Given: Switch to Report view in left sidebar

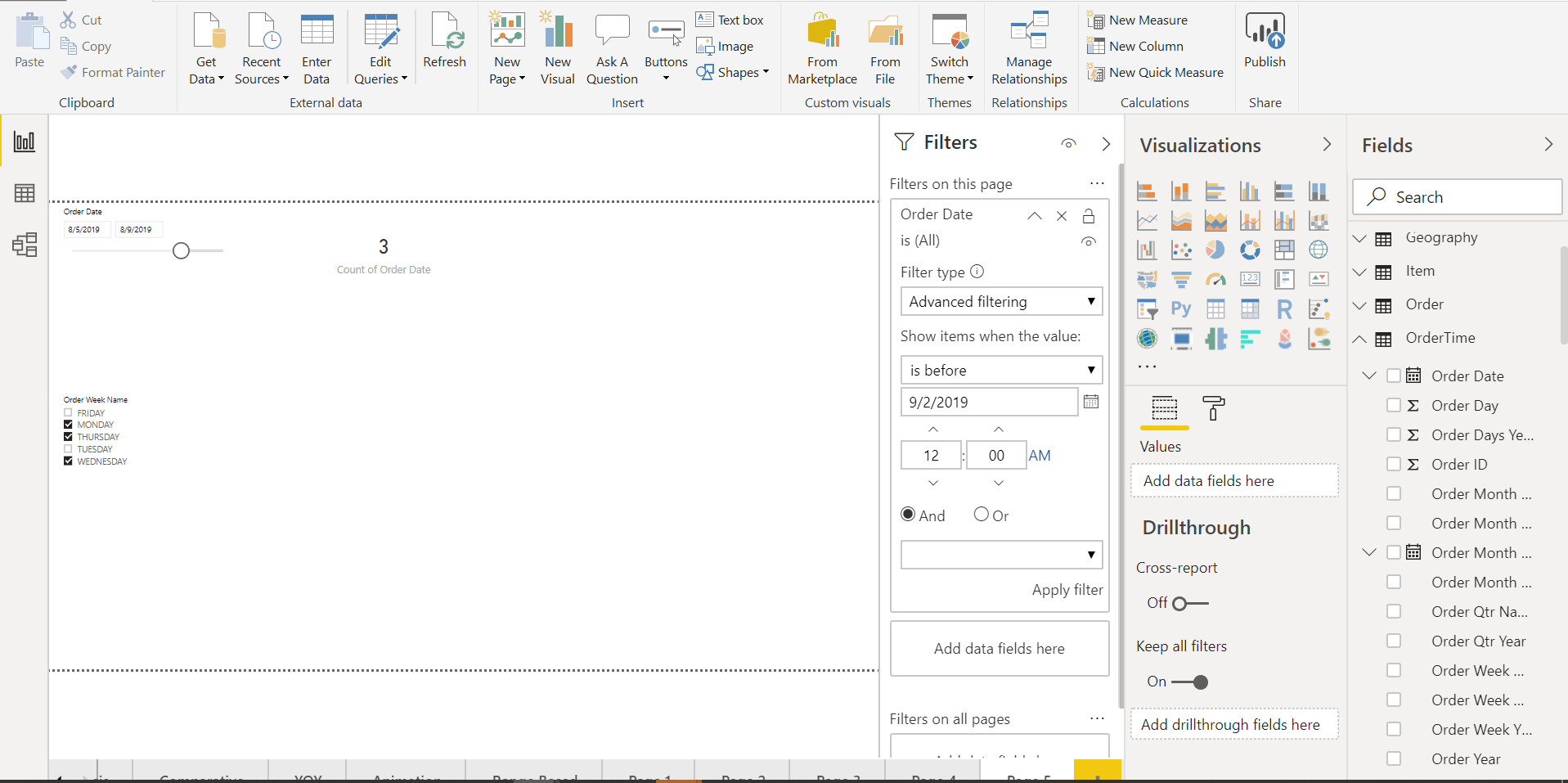Looking at the screenshot, I should tap(25, 142).
